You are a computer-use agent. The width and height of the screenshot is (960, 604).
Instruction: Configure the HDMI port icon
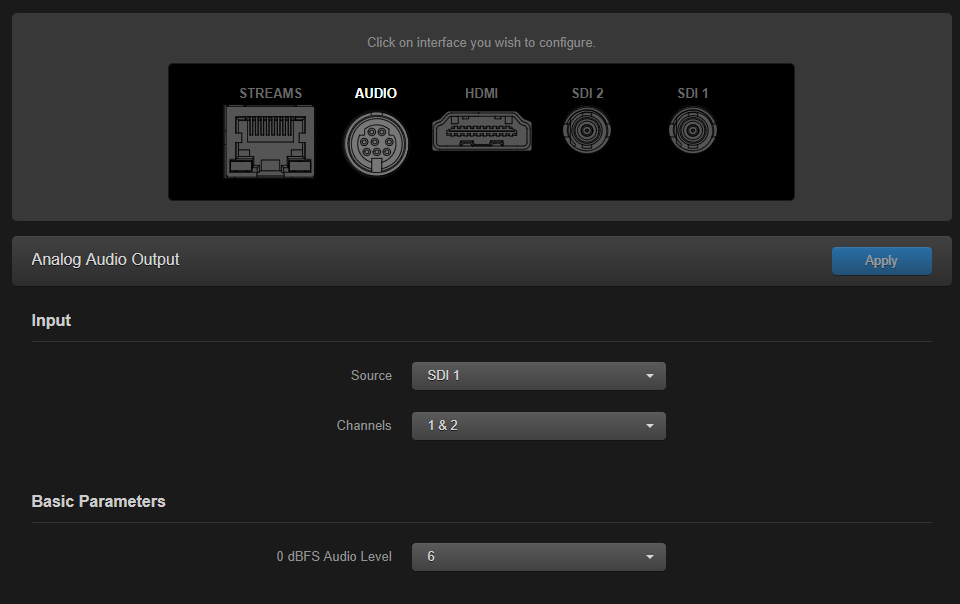[482, 130]
